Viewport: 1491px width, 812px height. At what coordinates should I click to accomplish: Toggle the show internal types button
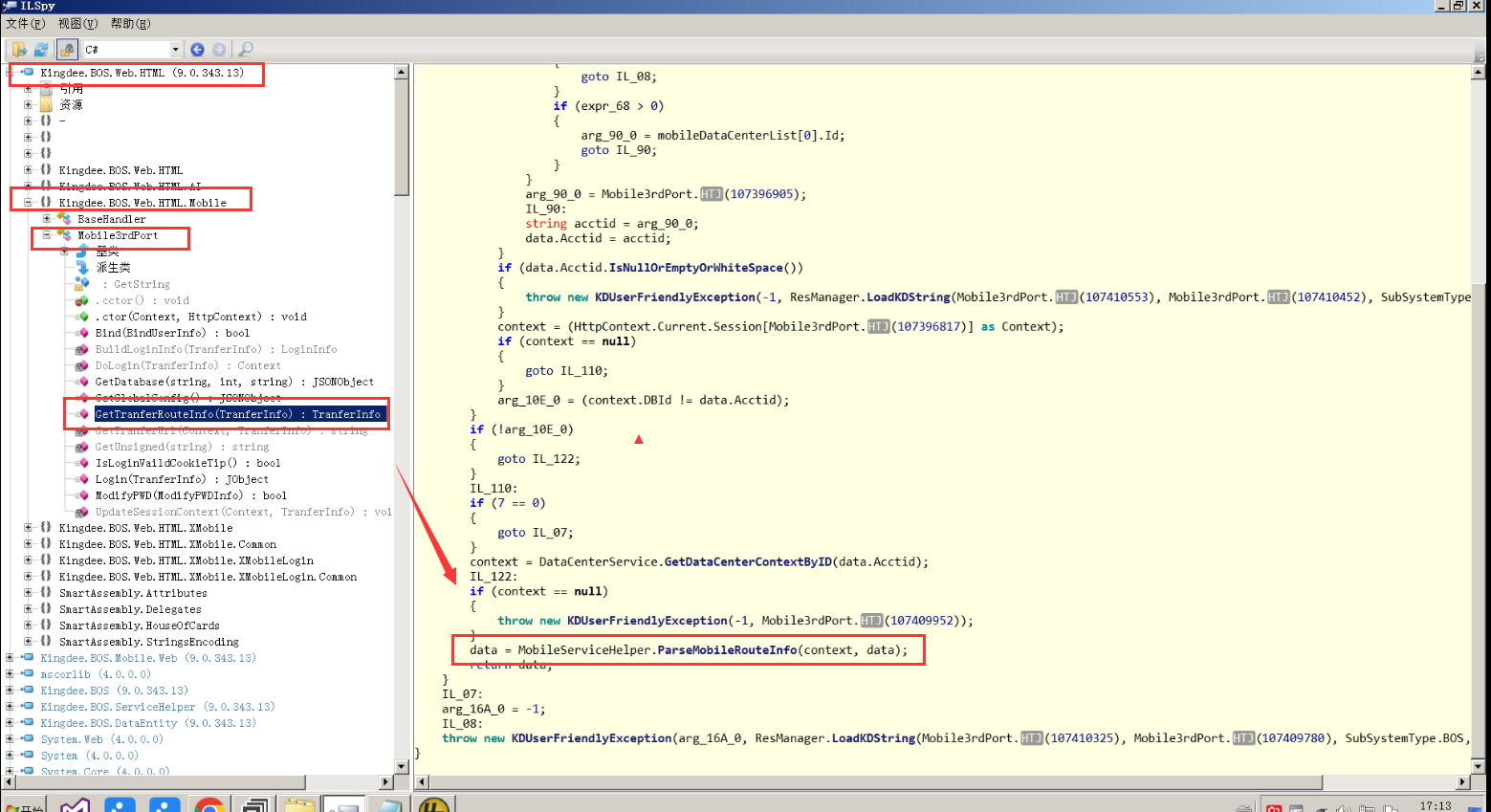click(x=67, y=50)
